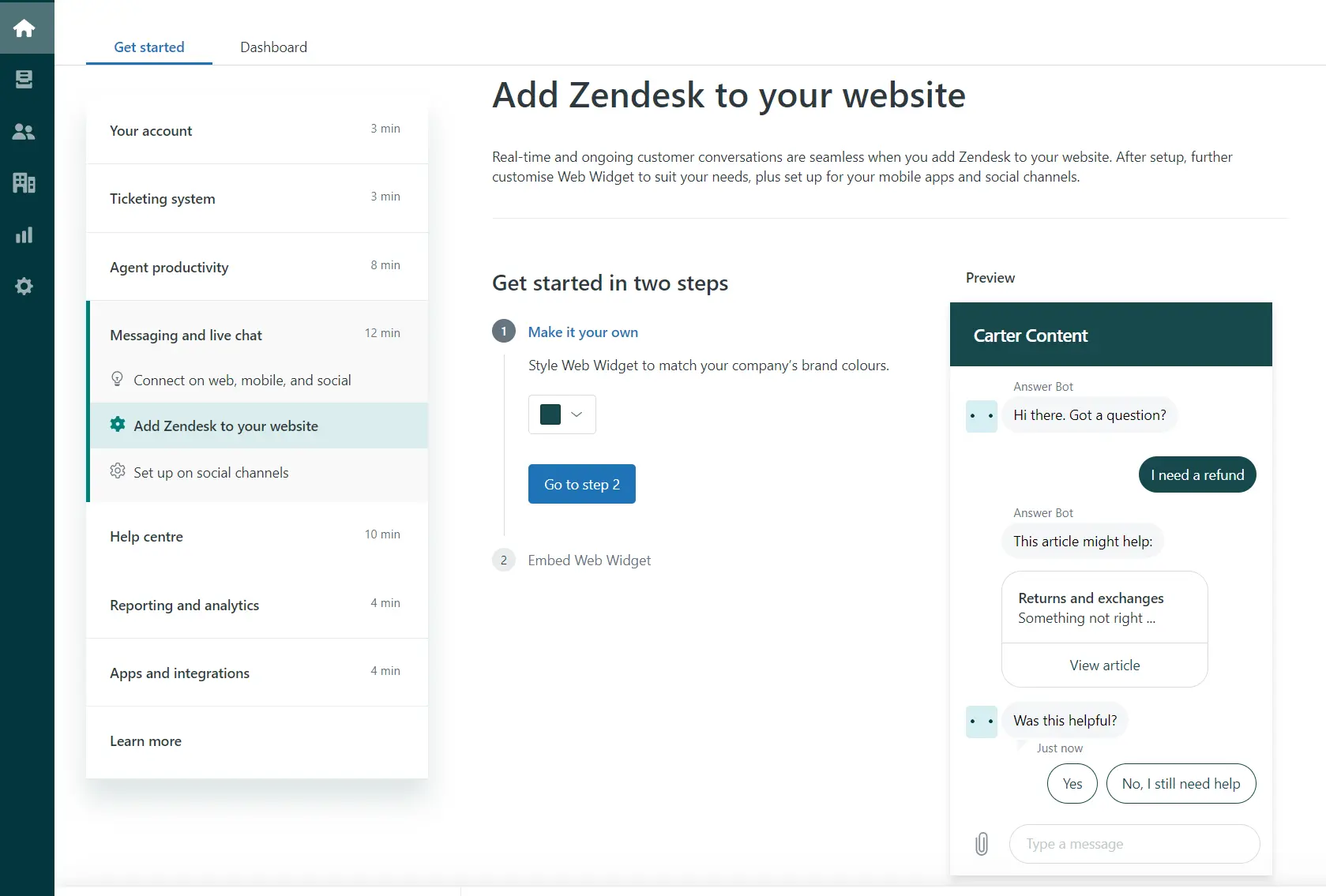
Task: Click View article in the preview
Action: point(1104,665)
